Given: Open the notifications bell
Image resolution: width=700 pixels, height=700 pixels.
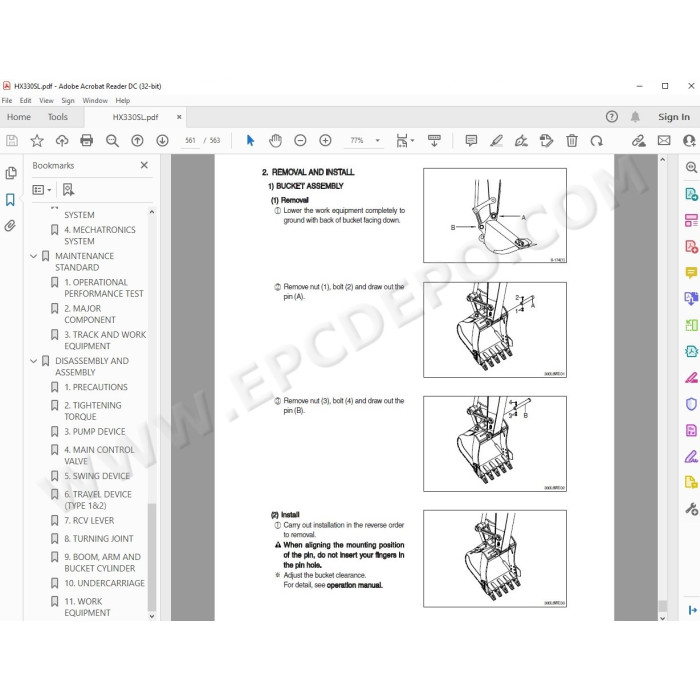Looking at the screenshot, I should tap(635, 117).
